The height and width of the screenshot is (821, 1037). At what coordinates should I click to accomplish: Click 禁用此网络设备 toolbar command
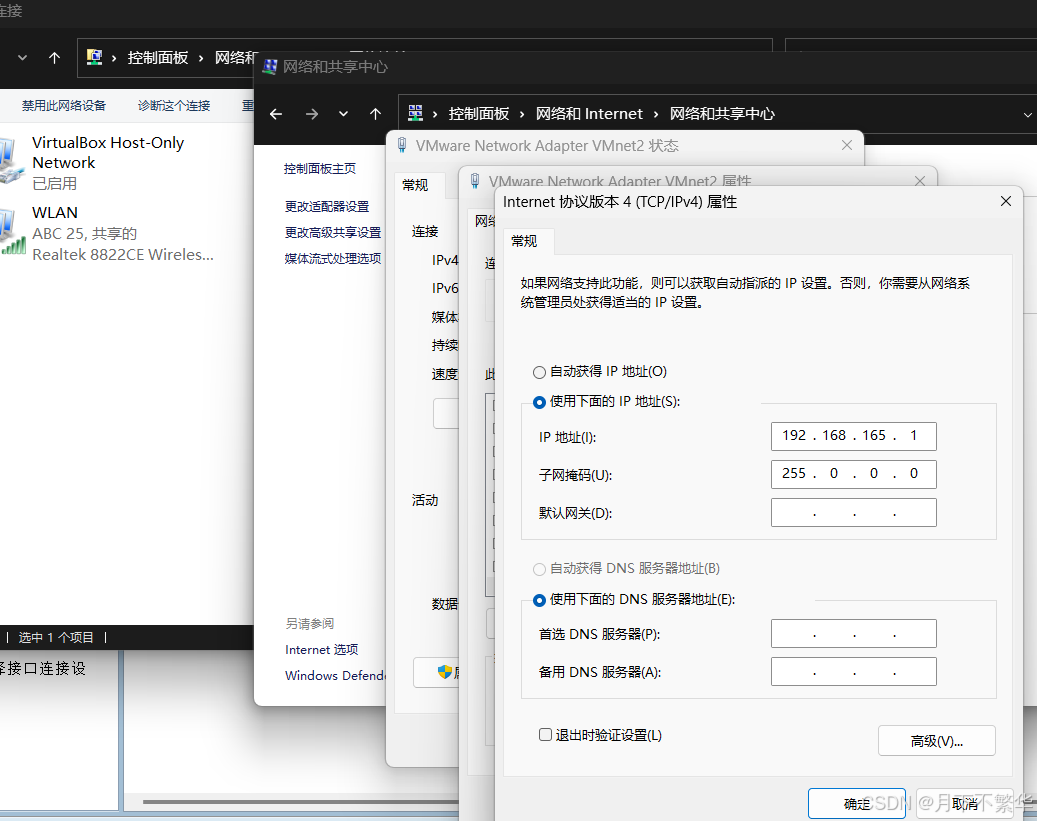pos(63,105)
